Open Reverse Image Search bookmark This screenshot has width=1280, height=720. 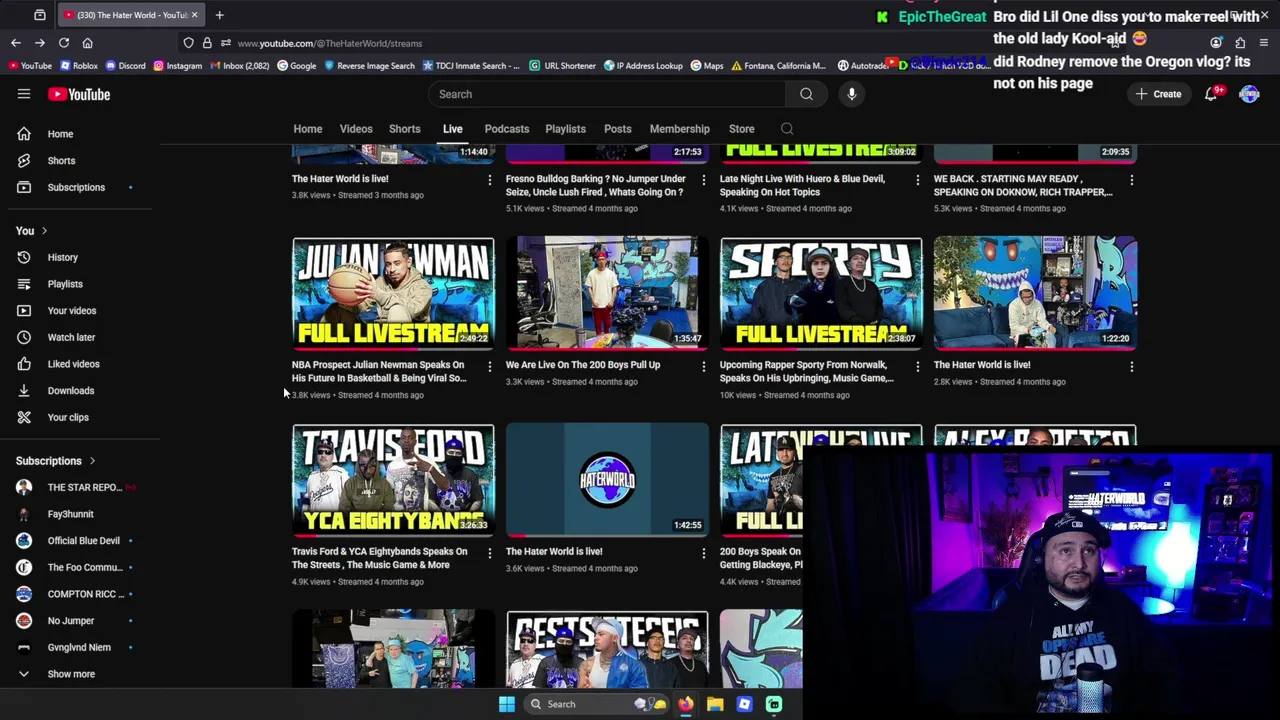(369, 66)
